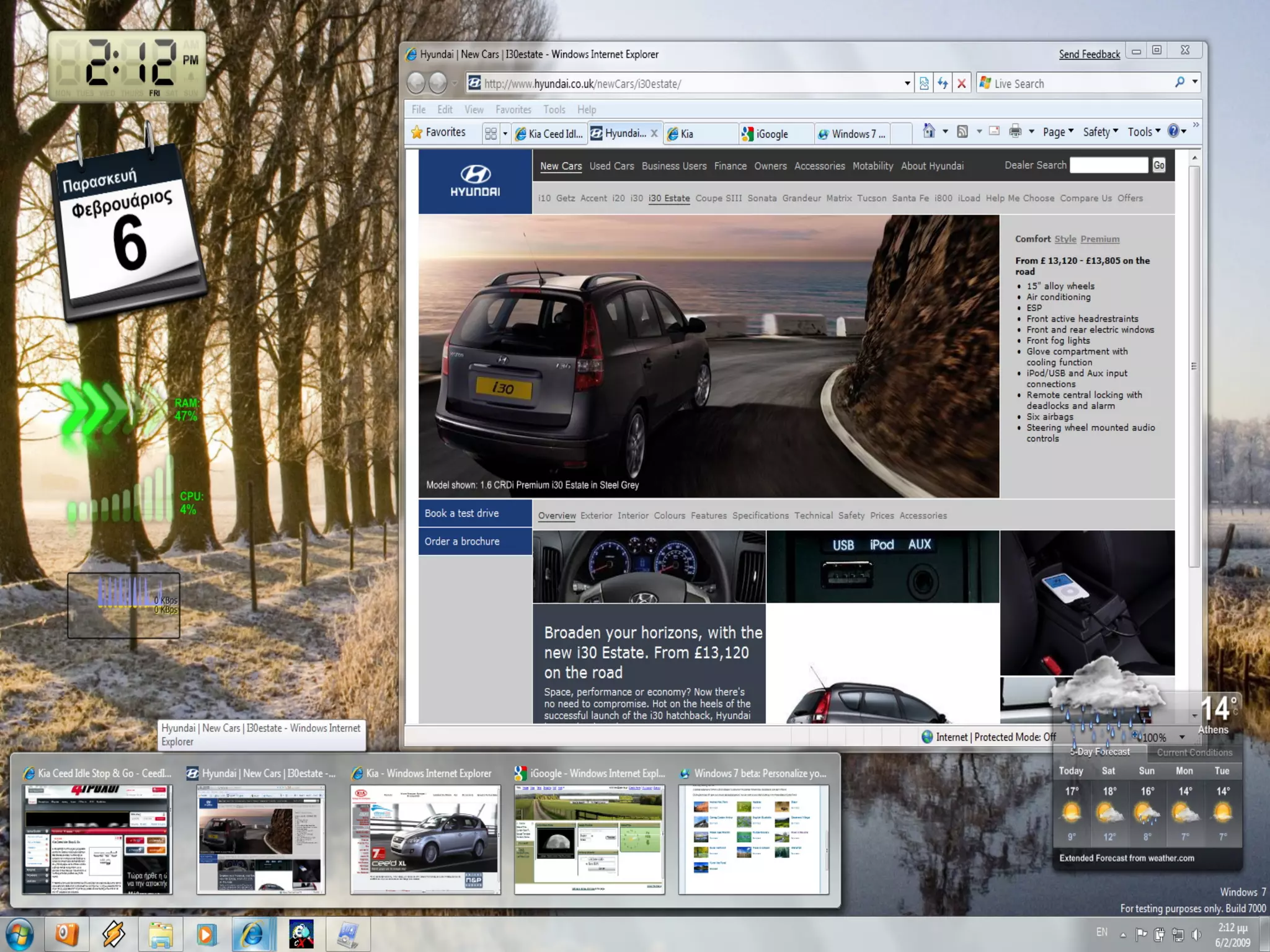Click the Home icon in command bar

928,131
